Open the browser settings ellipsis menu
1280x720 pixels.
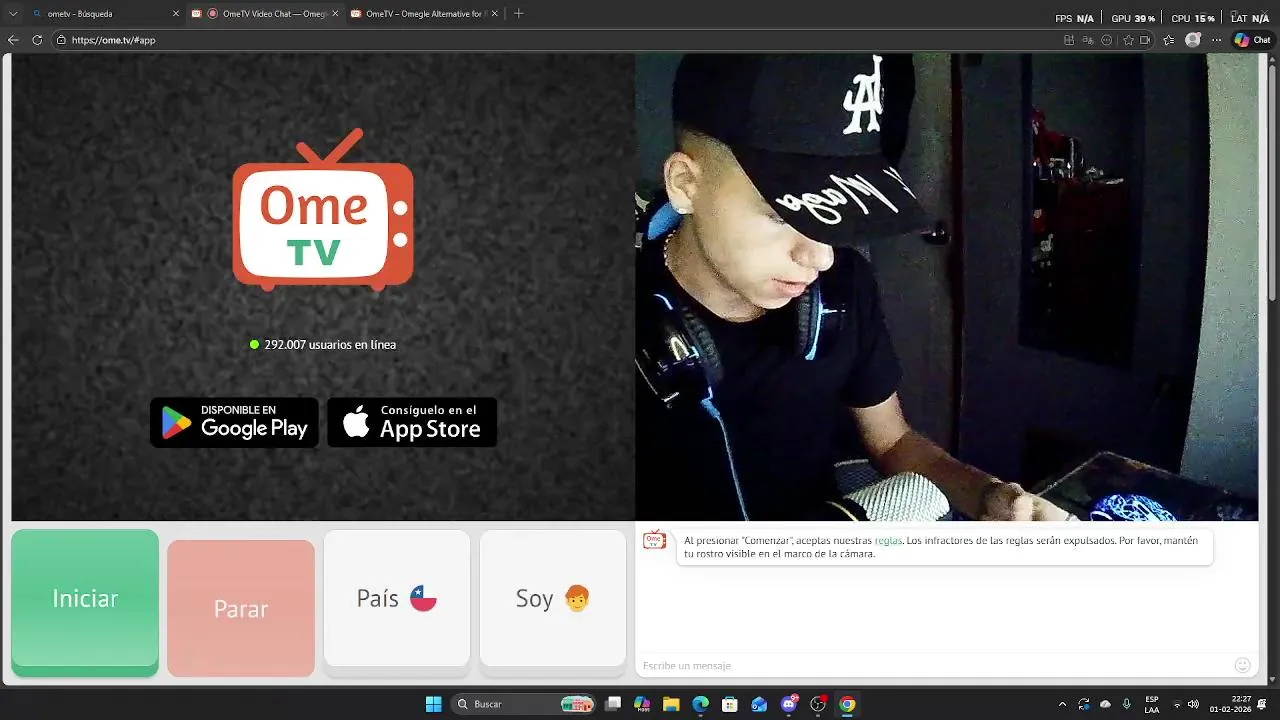point(1216,40)
